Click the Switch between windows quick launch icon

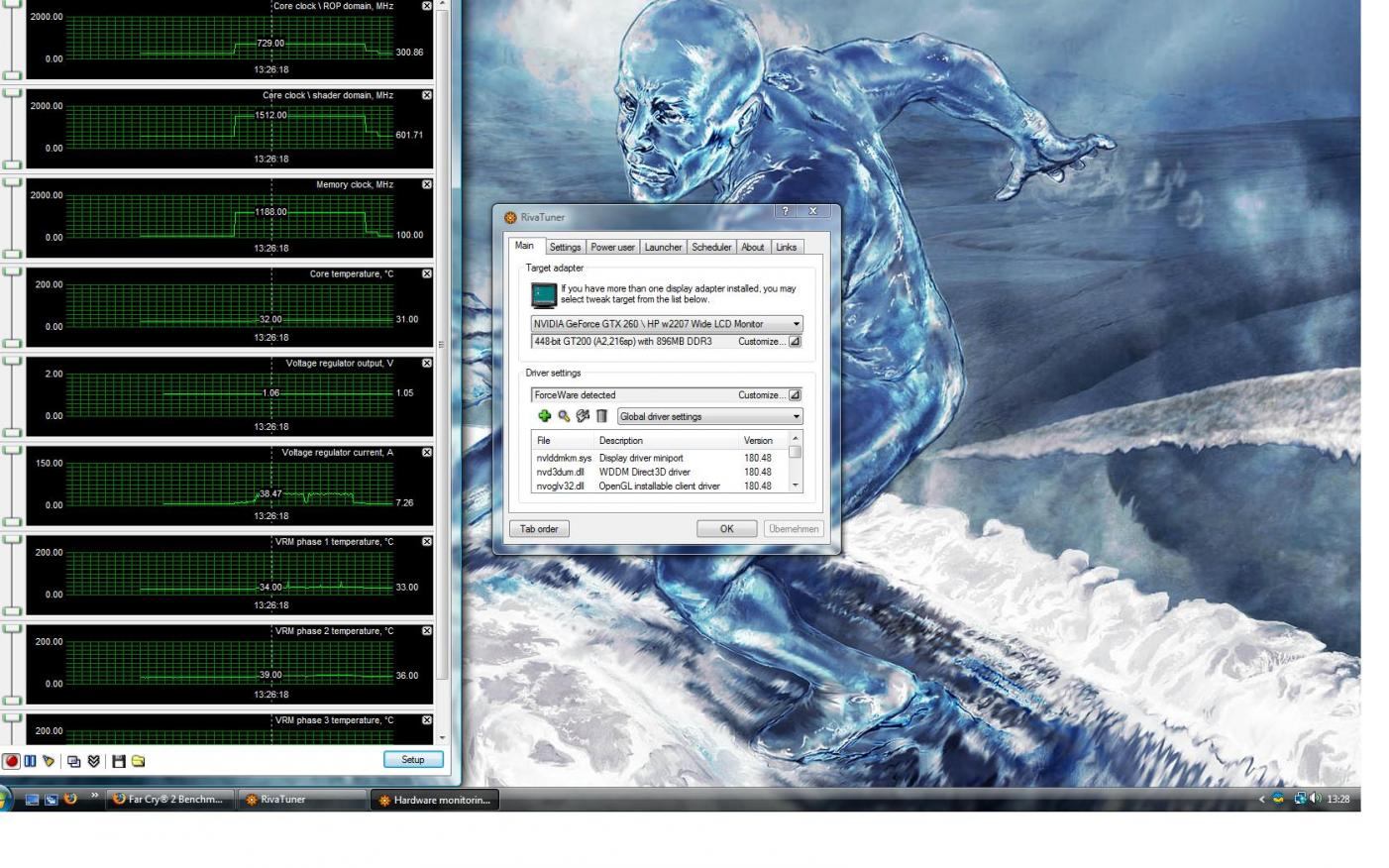(51, 799)
